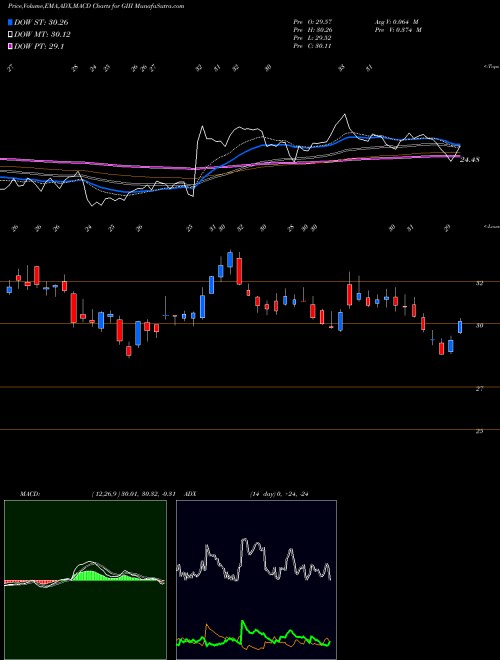Click the magenta DOW PT legend swatch
Screen dimensions: 500x660
coord(10,47)
